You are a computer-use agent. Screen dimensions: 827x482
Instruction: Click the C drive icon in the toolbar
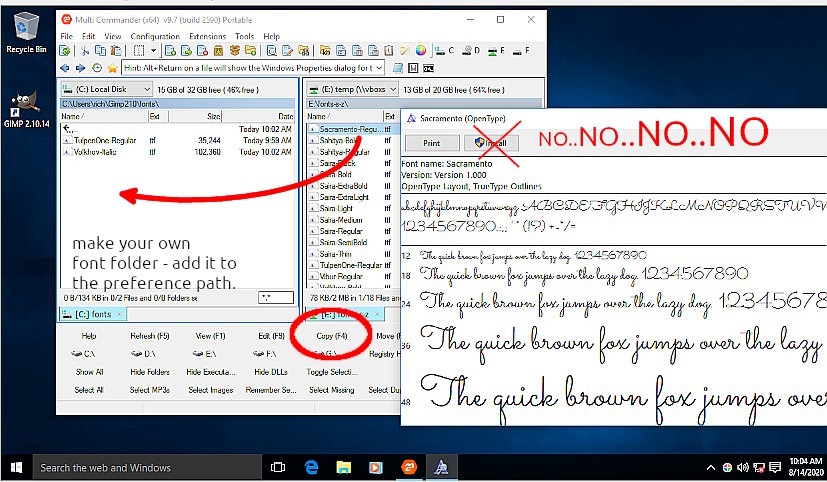pos(444,51)
